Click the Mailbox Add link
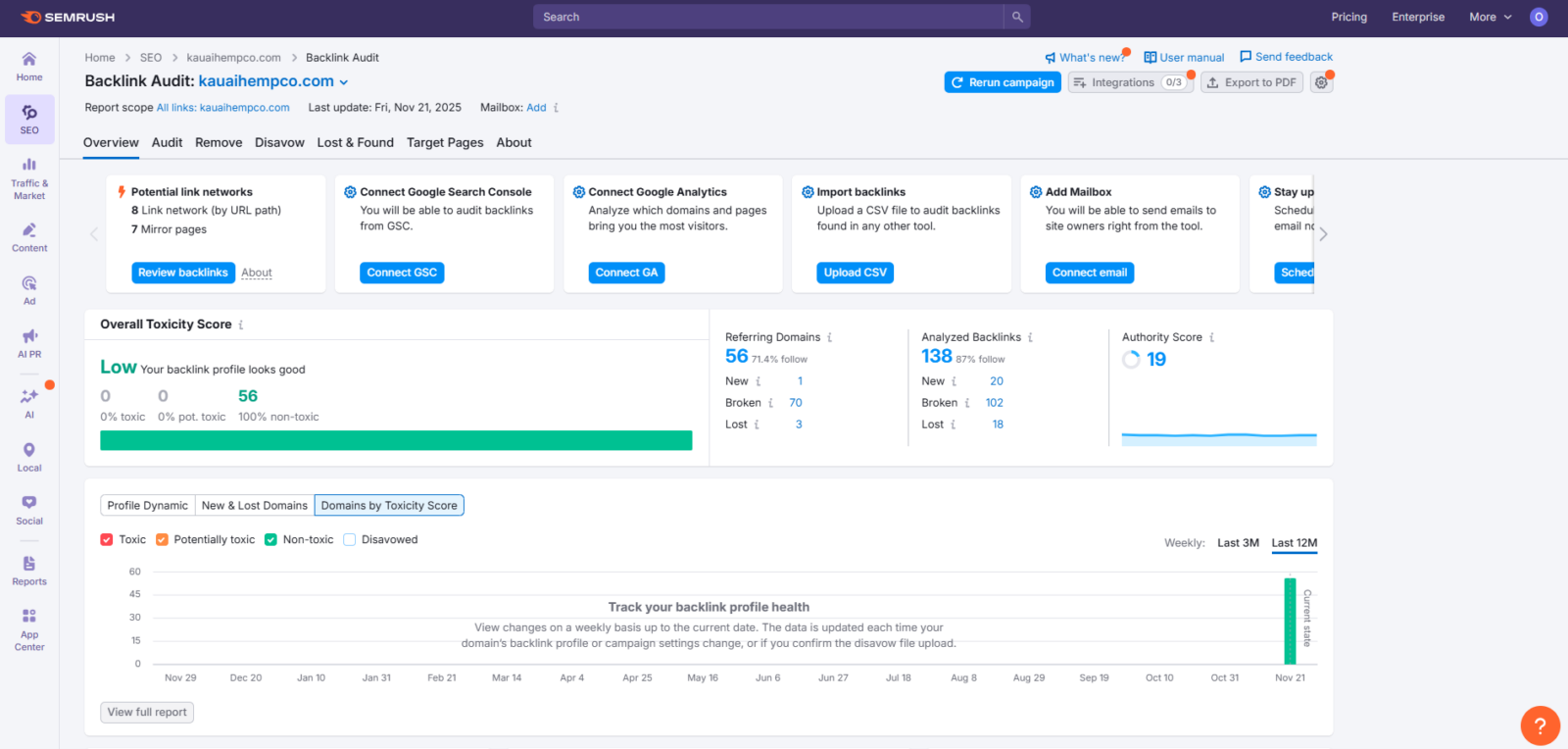Screen dimensions: 1568x749 click(x=536, y=108)
